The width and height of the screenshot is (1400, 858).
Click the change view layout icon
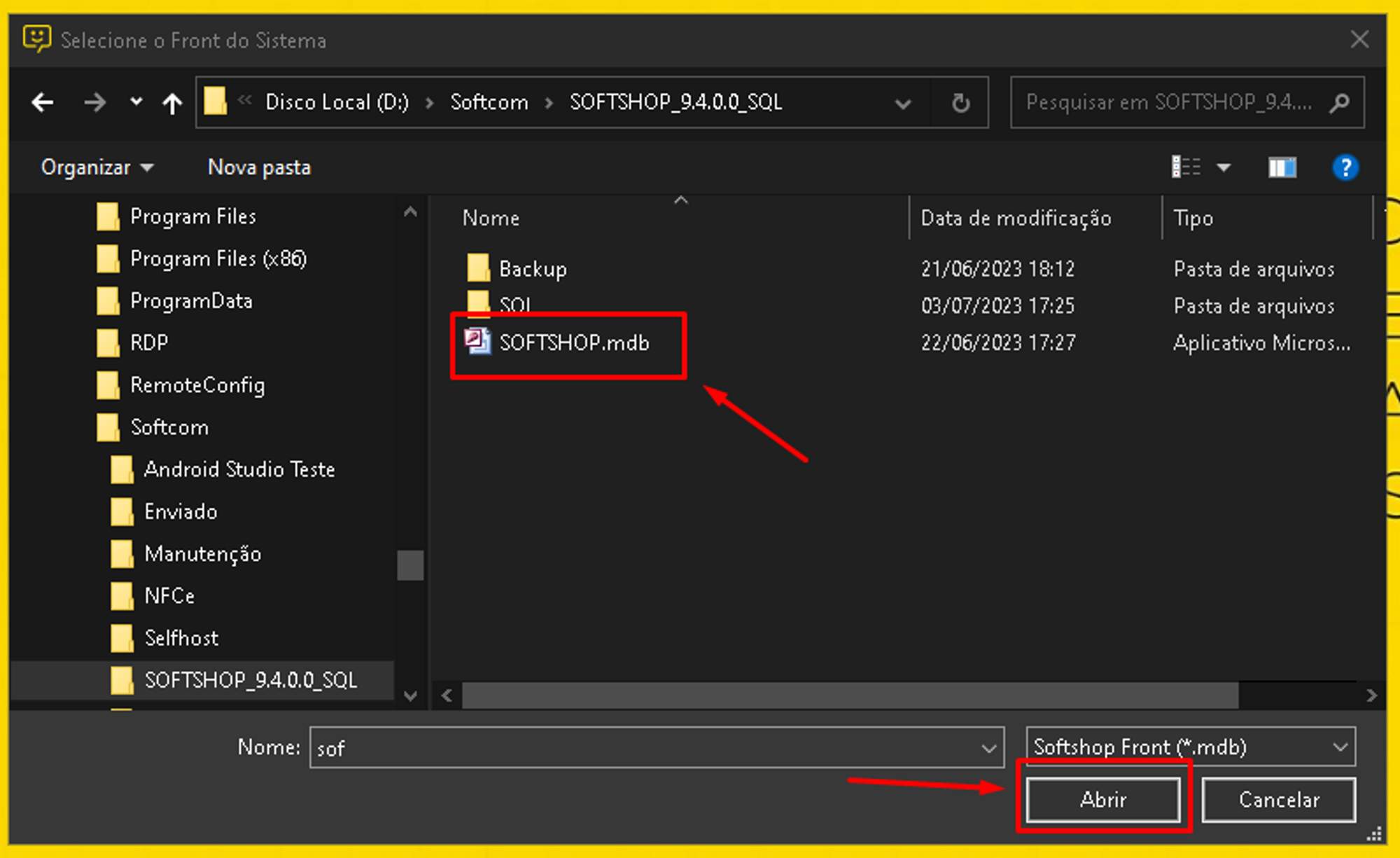[1186, 167]
